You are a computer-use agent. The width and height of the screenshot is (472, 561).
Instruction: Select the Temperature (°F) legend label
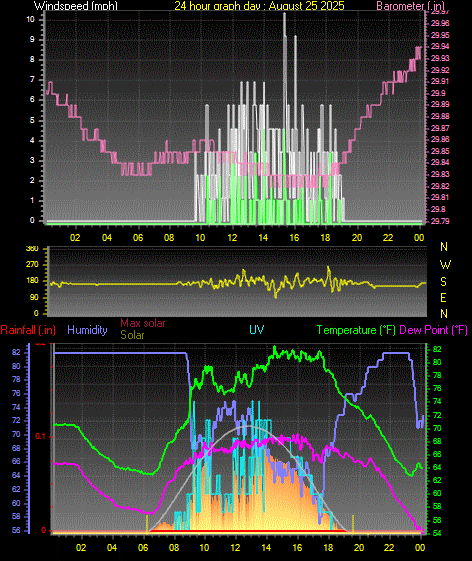coord(356,330)
